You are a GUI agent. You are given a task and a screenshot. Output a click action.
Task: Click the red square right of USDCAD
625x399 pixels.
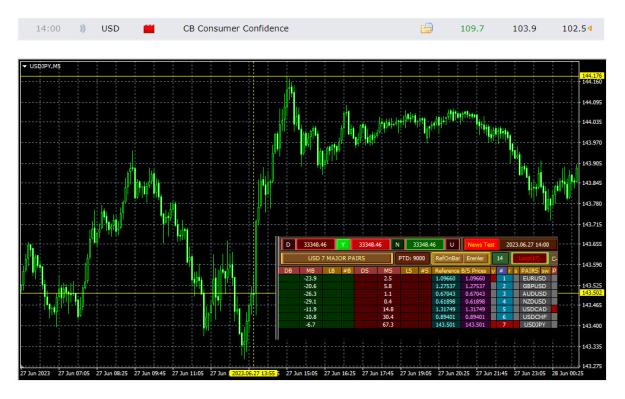(x=554, y=309)
